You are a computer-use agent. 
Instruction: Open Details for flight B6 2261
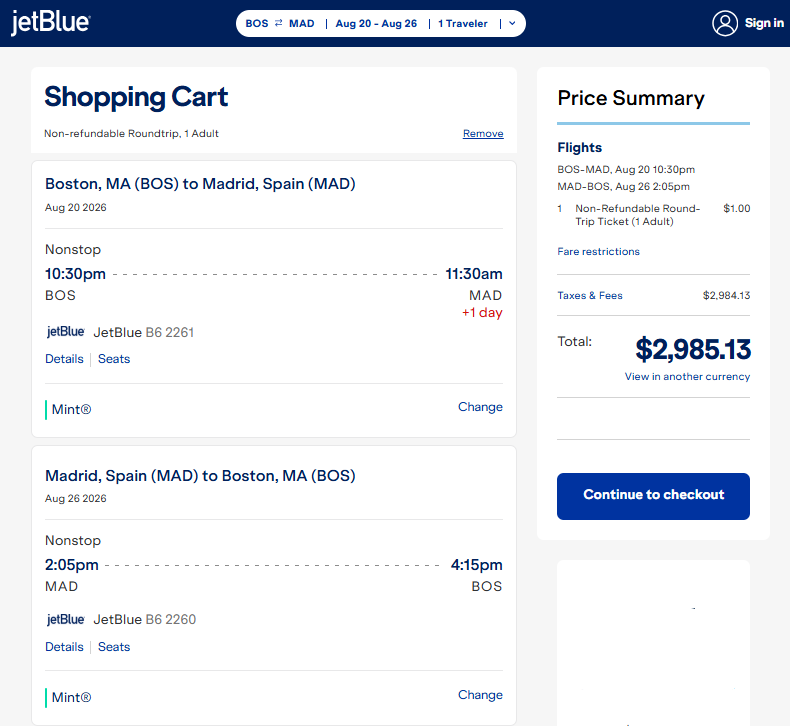pos(64,359)
